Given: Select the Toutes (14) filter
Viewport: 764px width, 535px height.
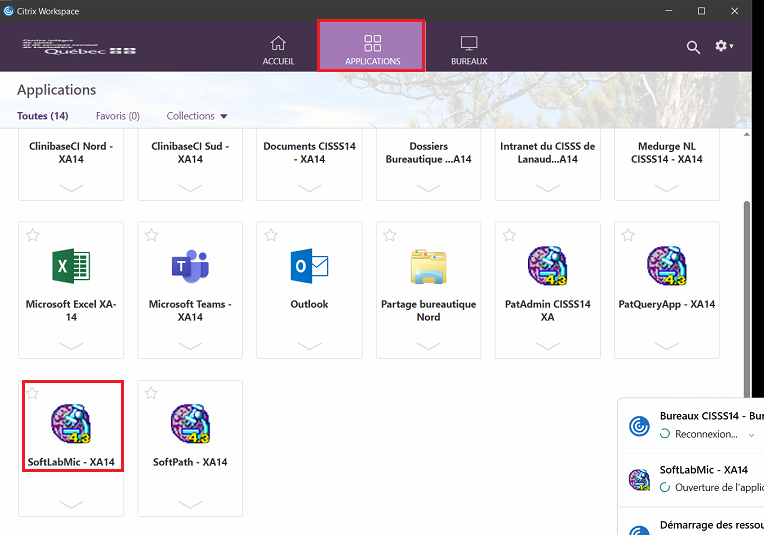Looking at the screenshot, I should [43, 116].
